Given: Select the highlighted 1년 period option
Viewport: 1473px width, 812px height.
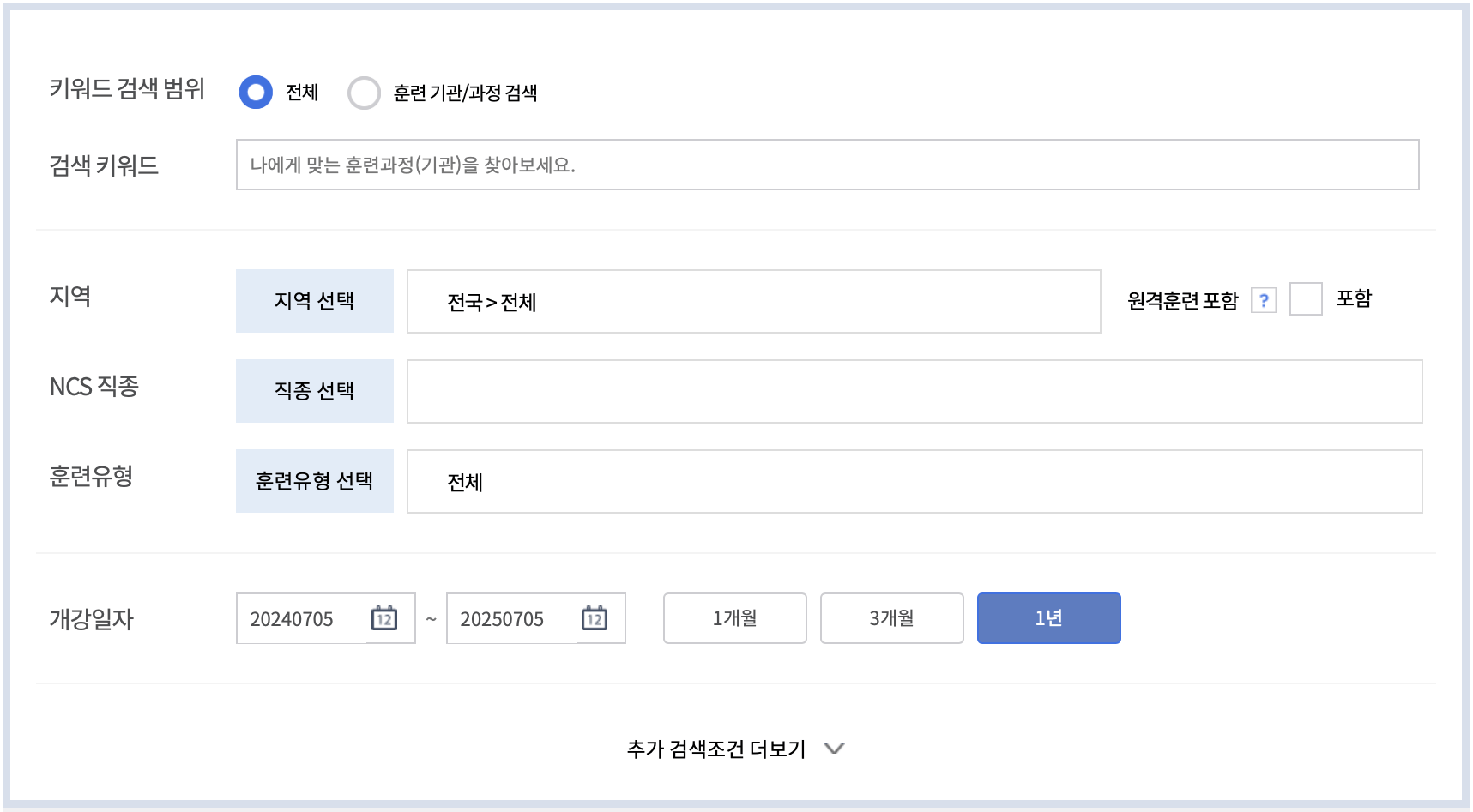Looking at the screenshot, I should tap(1048, 618).
